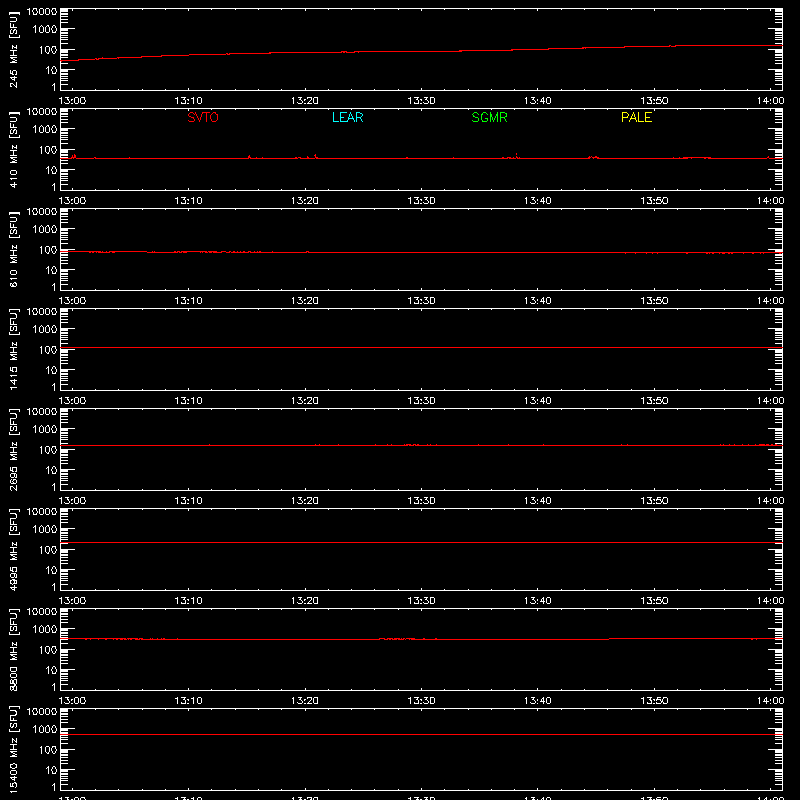
Task: Click the 10 y-axis label of the 1415 MHz plot
Action: (51, 370)
